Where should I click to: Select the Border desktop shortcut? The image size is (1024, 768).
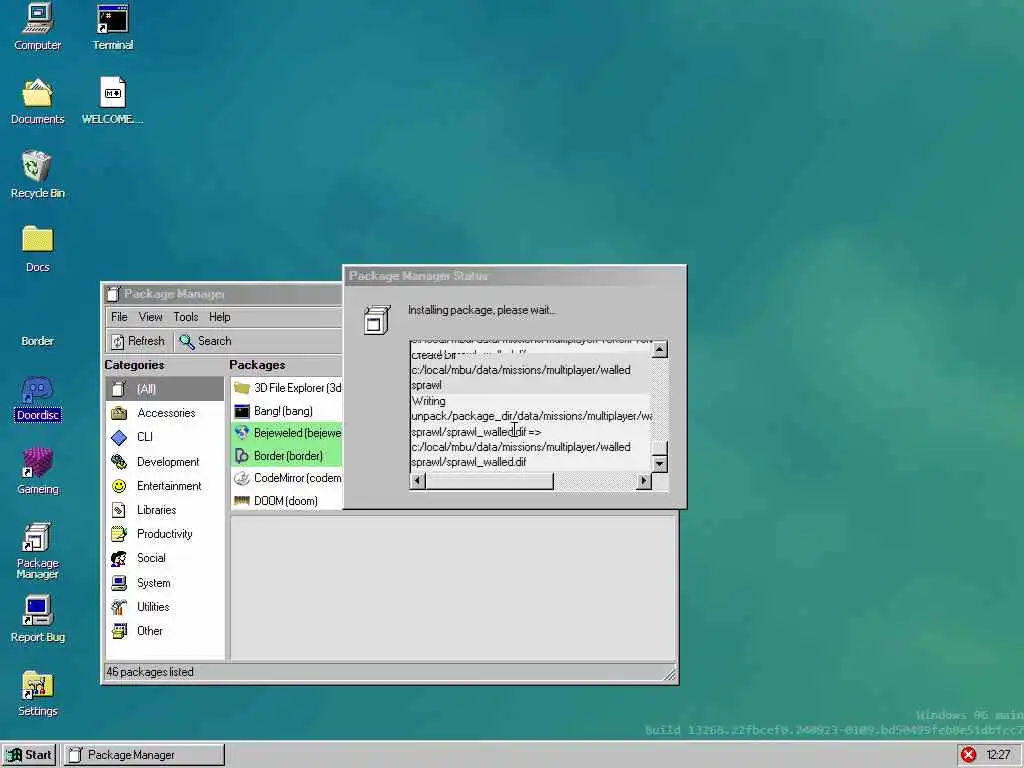coord(37,340)
